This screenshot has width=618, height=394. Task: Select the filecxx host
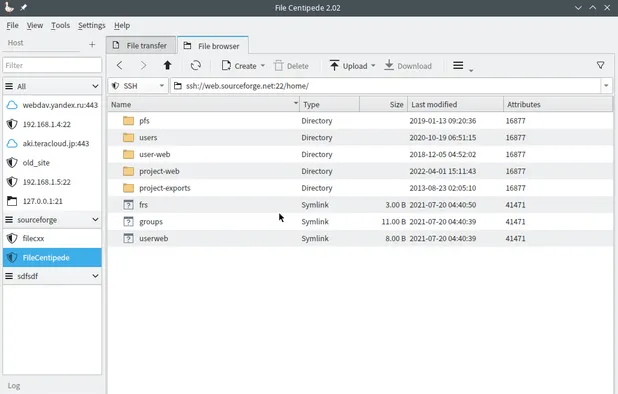[52, 238]
